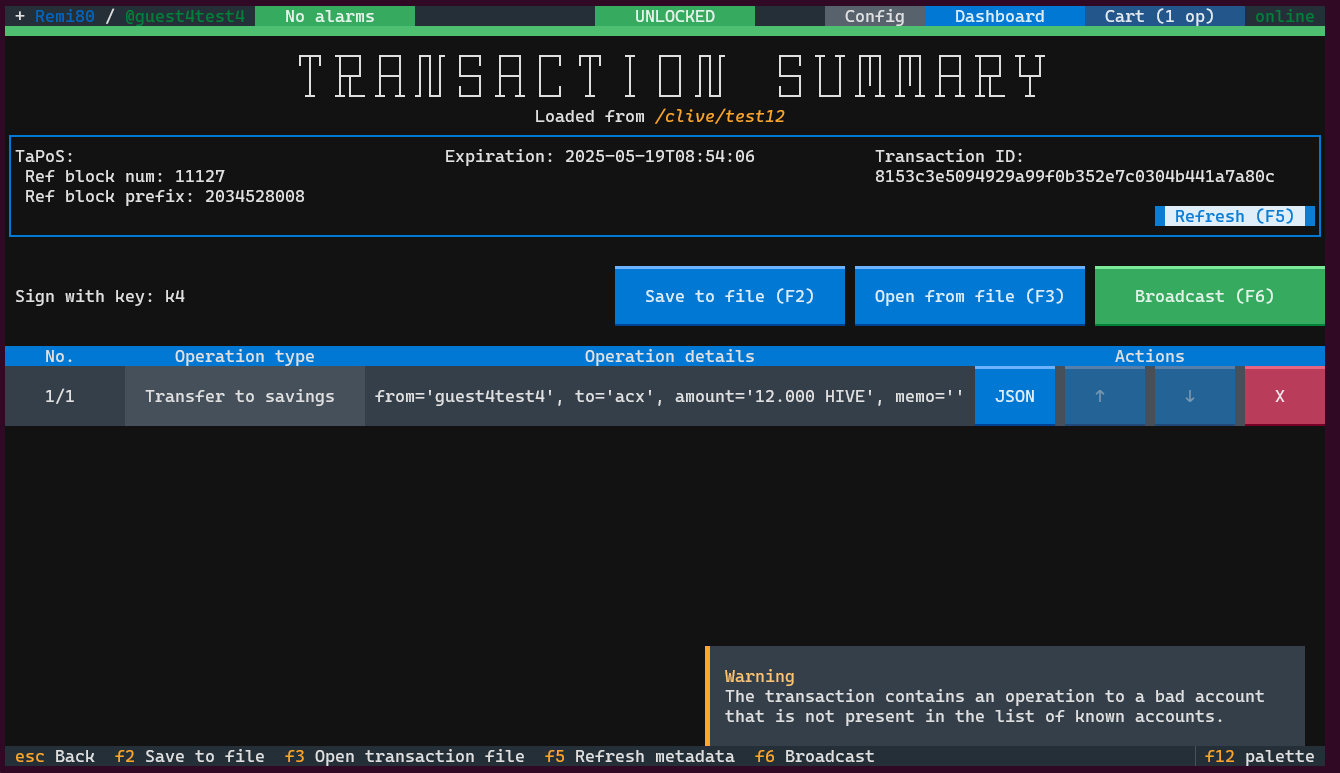The image size is (1340, 773).
Task: Click the operation details text cell
Action: pyautogui.click(x=670, y=396)
